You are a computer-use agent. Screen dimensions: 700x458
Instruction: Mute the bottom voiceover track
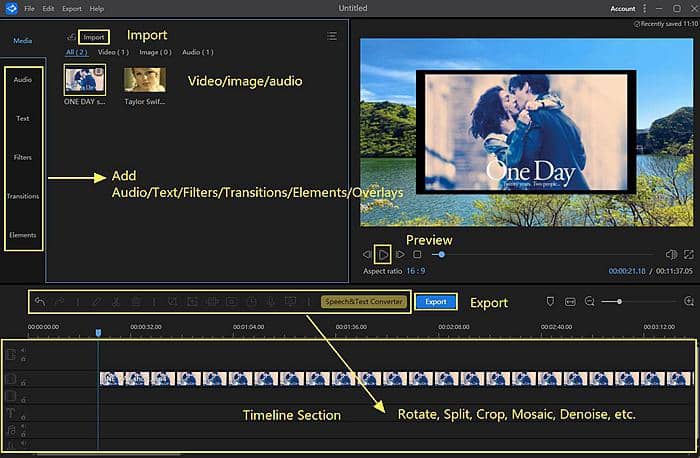point(23,444)
